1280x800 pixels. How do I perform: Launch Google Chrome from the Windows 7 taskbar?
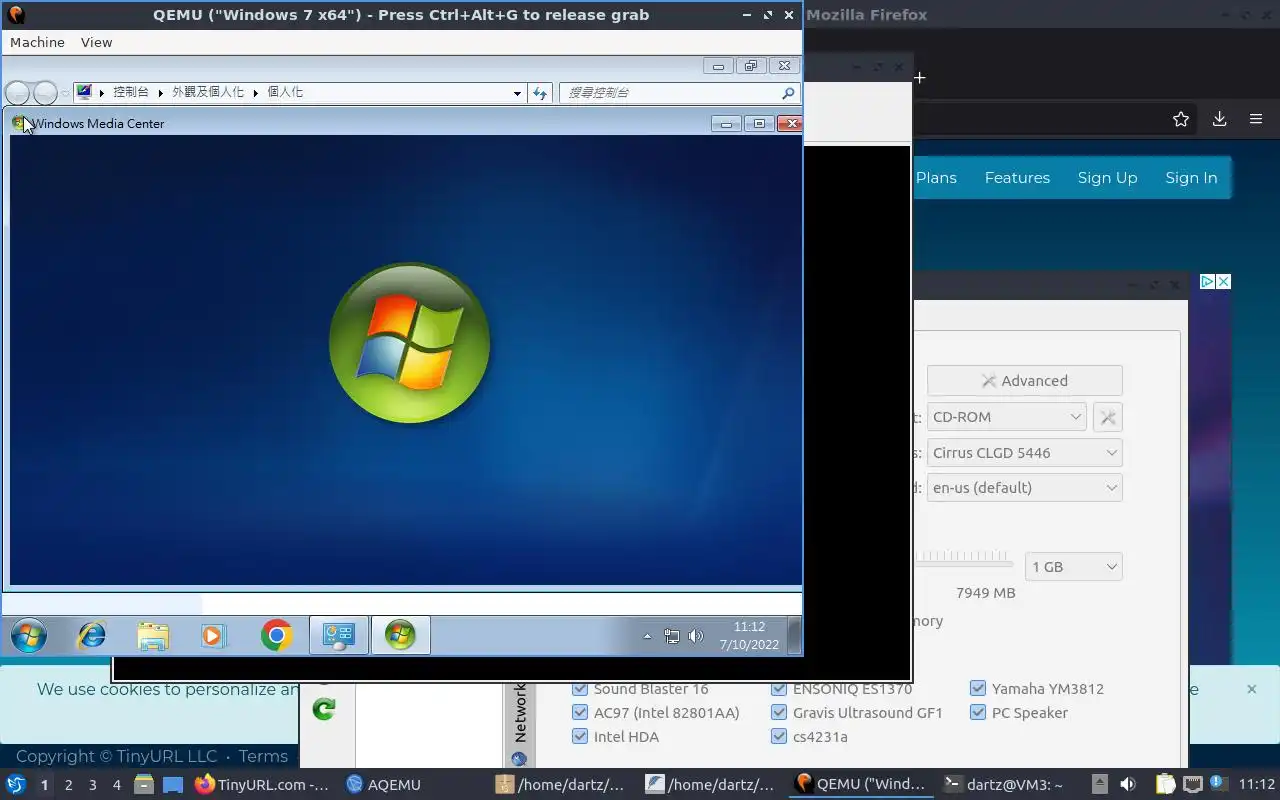point(276,636)
